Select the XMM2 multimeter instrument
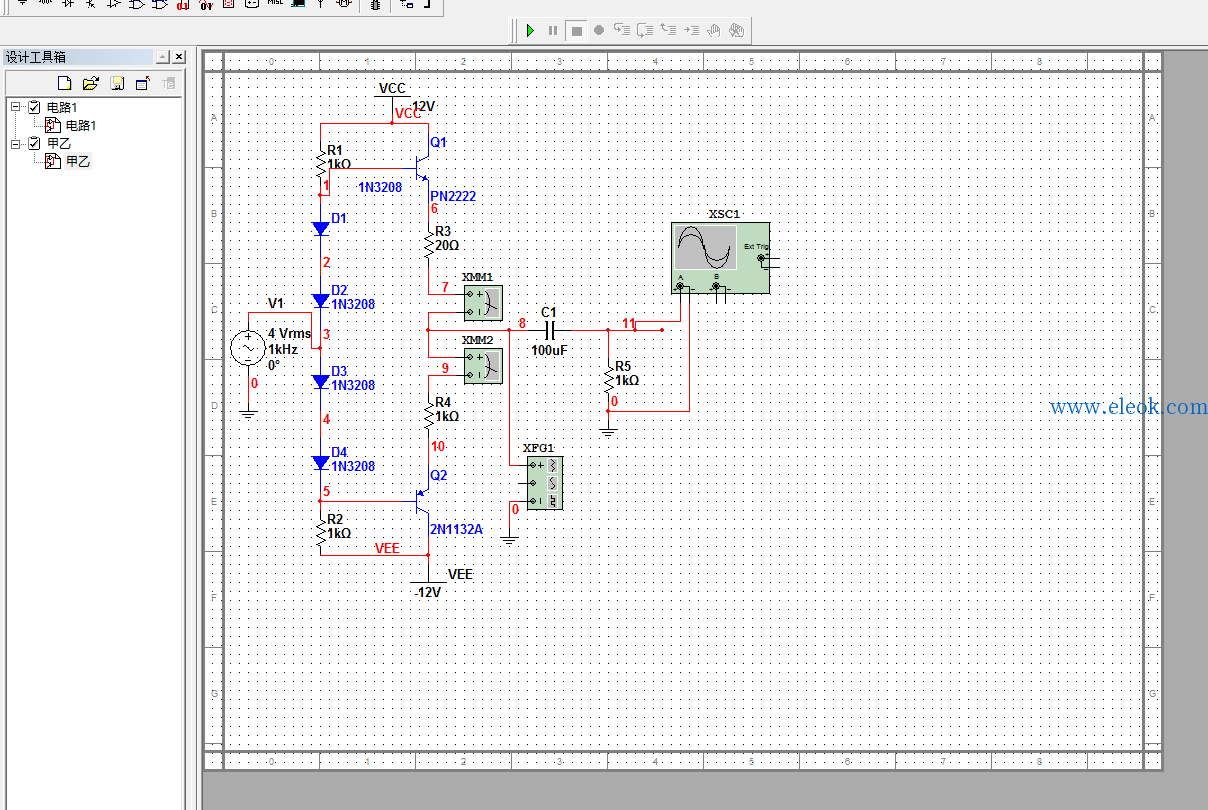The height and width of the screenshot is (810, 1208). [482, 366]
